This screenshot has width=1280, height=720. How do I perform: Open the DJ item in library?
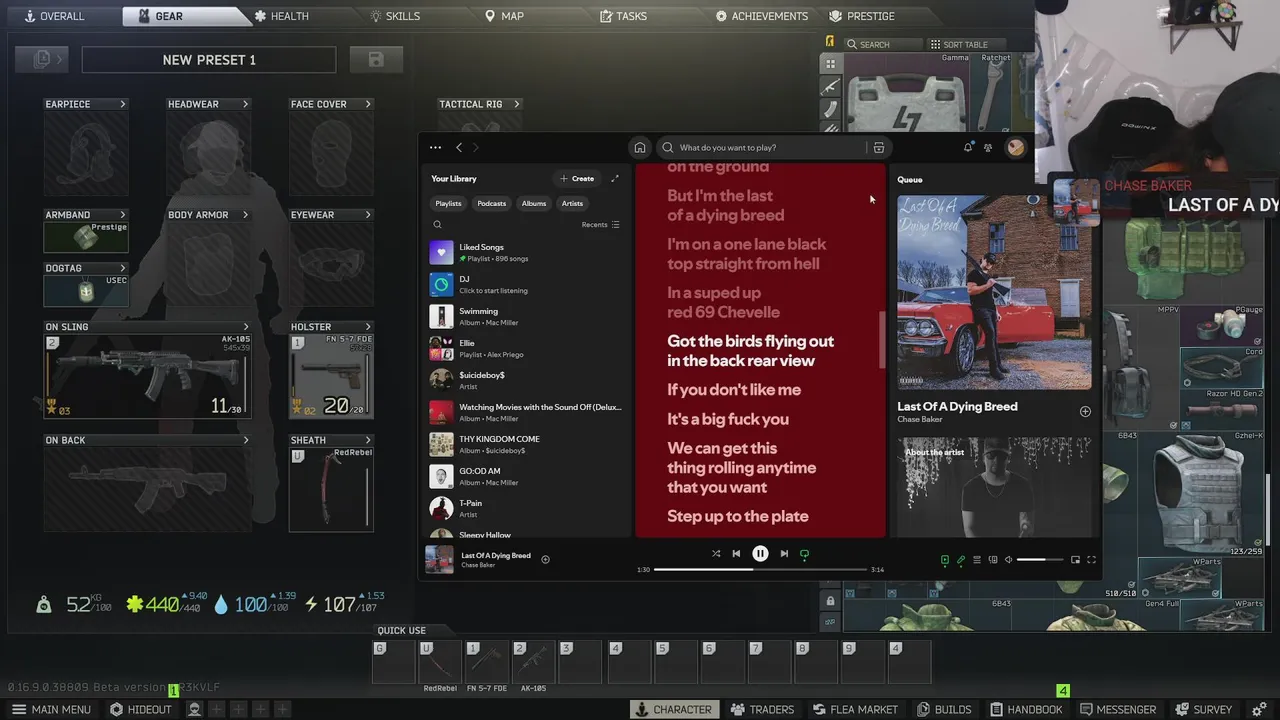point(526,284)
